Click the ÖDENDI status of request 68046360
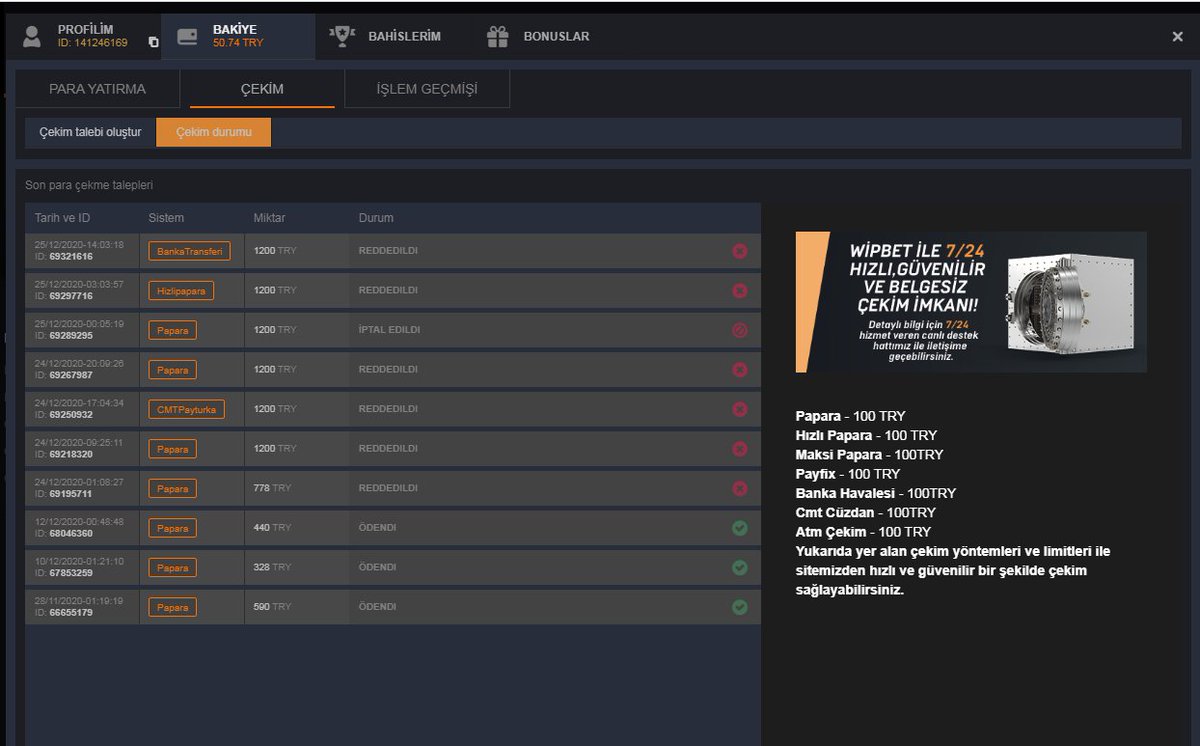This screenshot has width=1200, height=746. coord(377,528)
